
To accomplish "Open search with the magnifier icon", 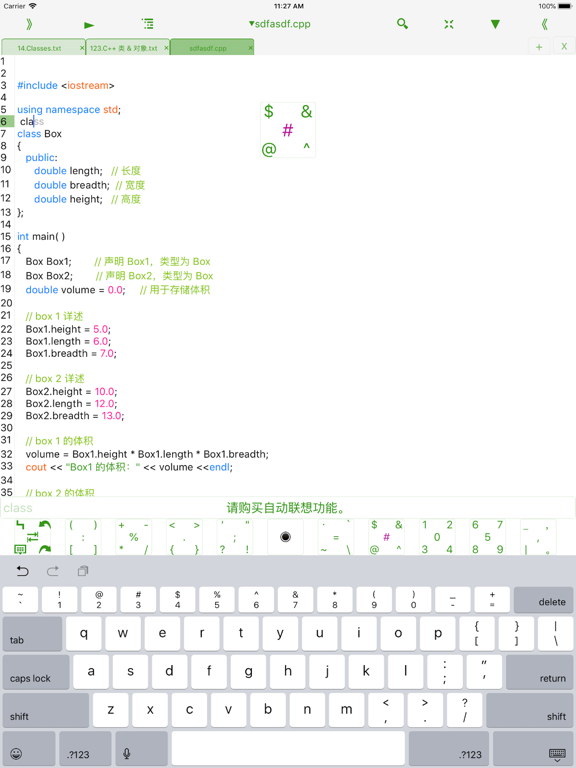I will pos(402,24).
